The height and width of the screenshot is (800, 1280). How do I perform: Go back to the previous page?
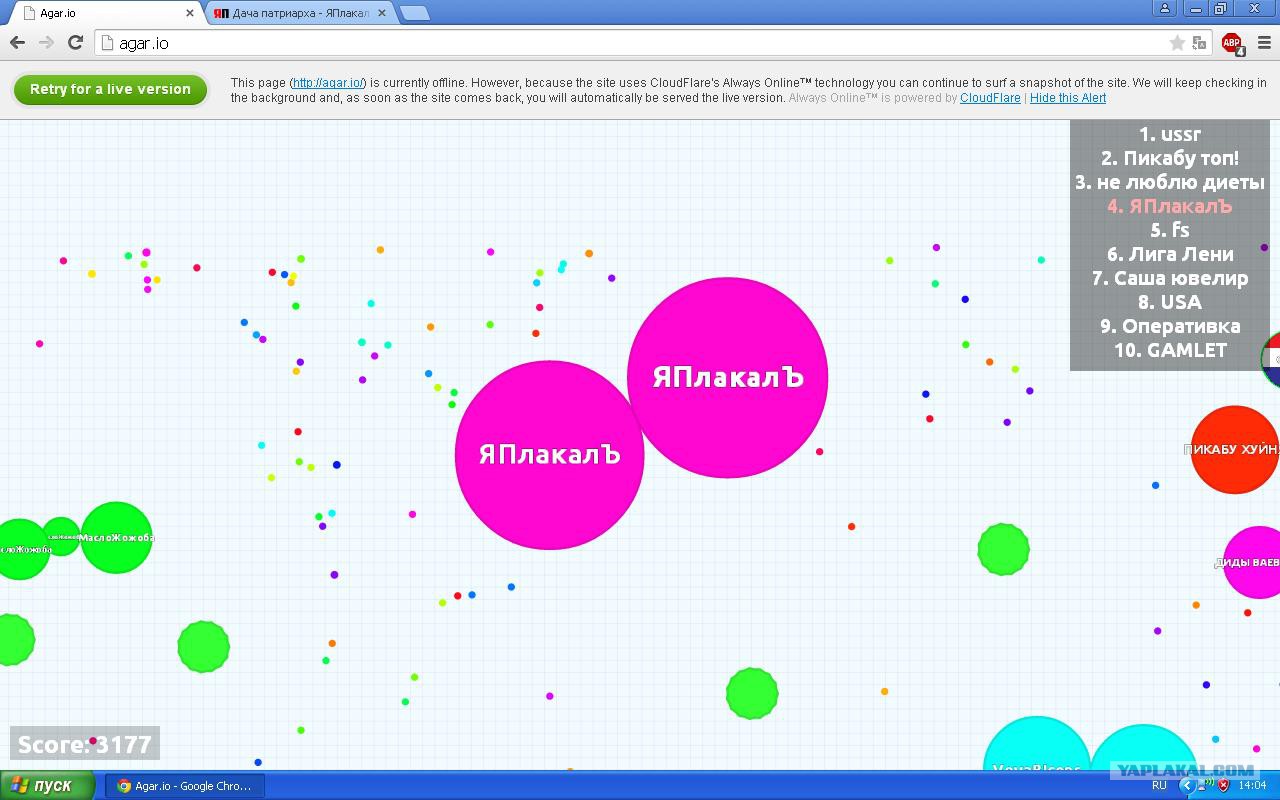(x=17, y=42)
